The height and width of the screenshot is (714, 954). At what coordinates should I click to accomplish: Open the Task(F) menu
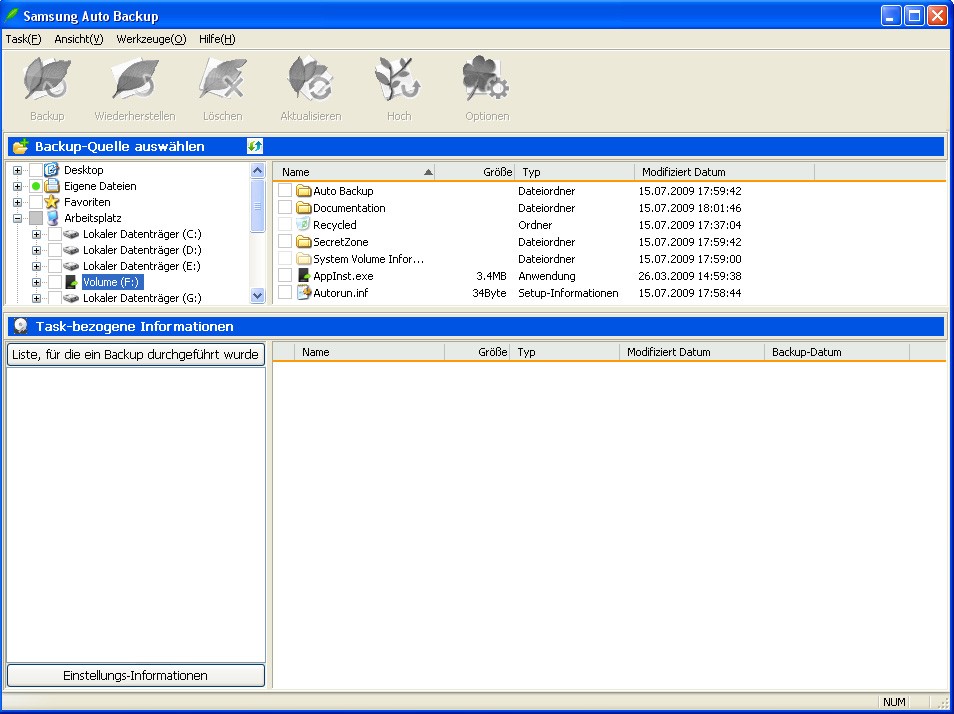pos(23,39)
